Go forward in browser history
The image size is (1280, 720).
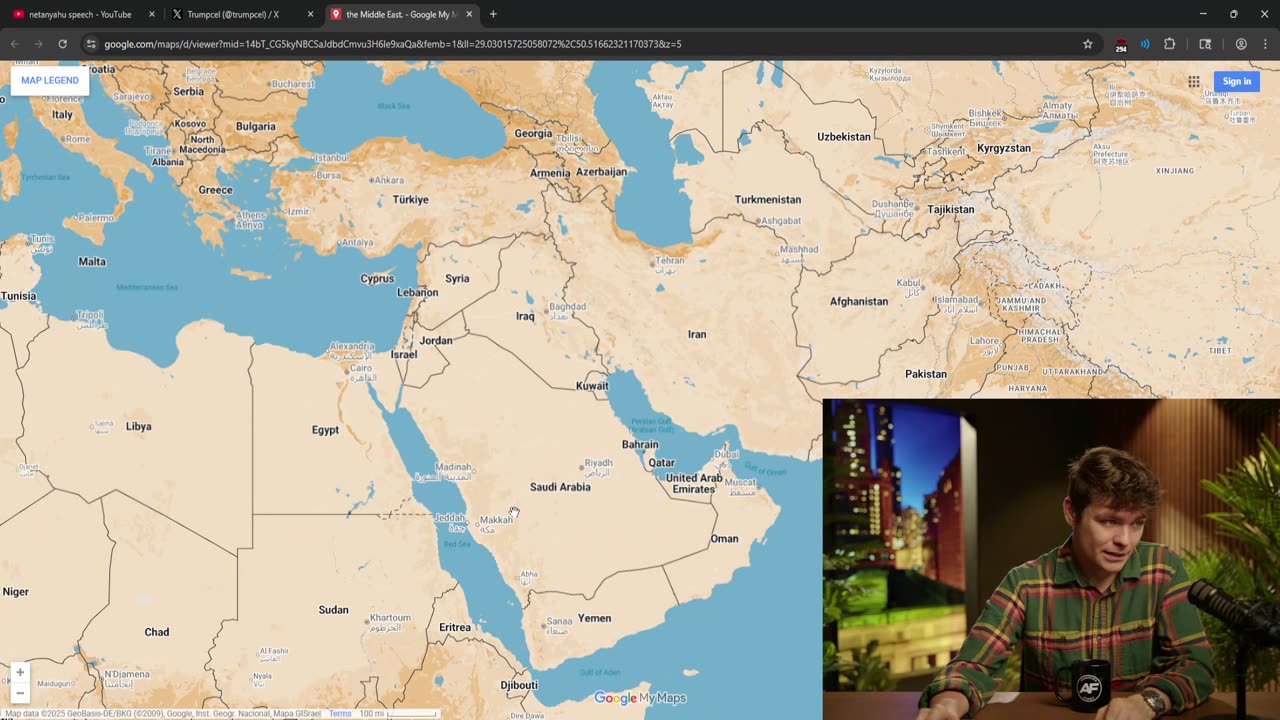pos(38,44)
